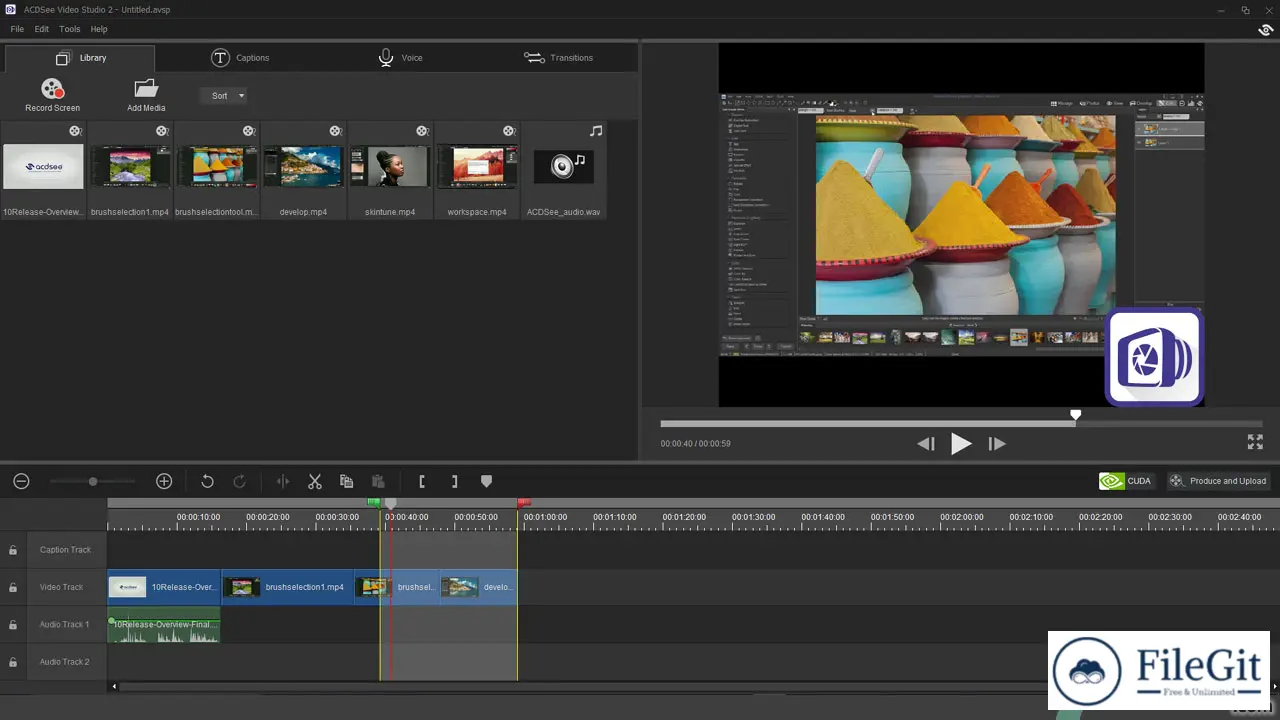Step to the next frame
The image size is (1280, 720).
996,444
